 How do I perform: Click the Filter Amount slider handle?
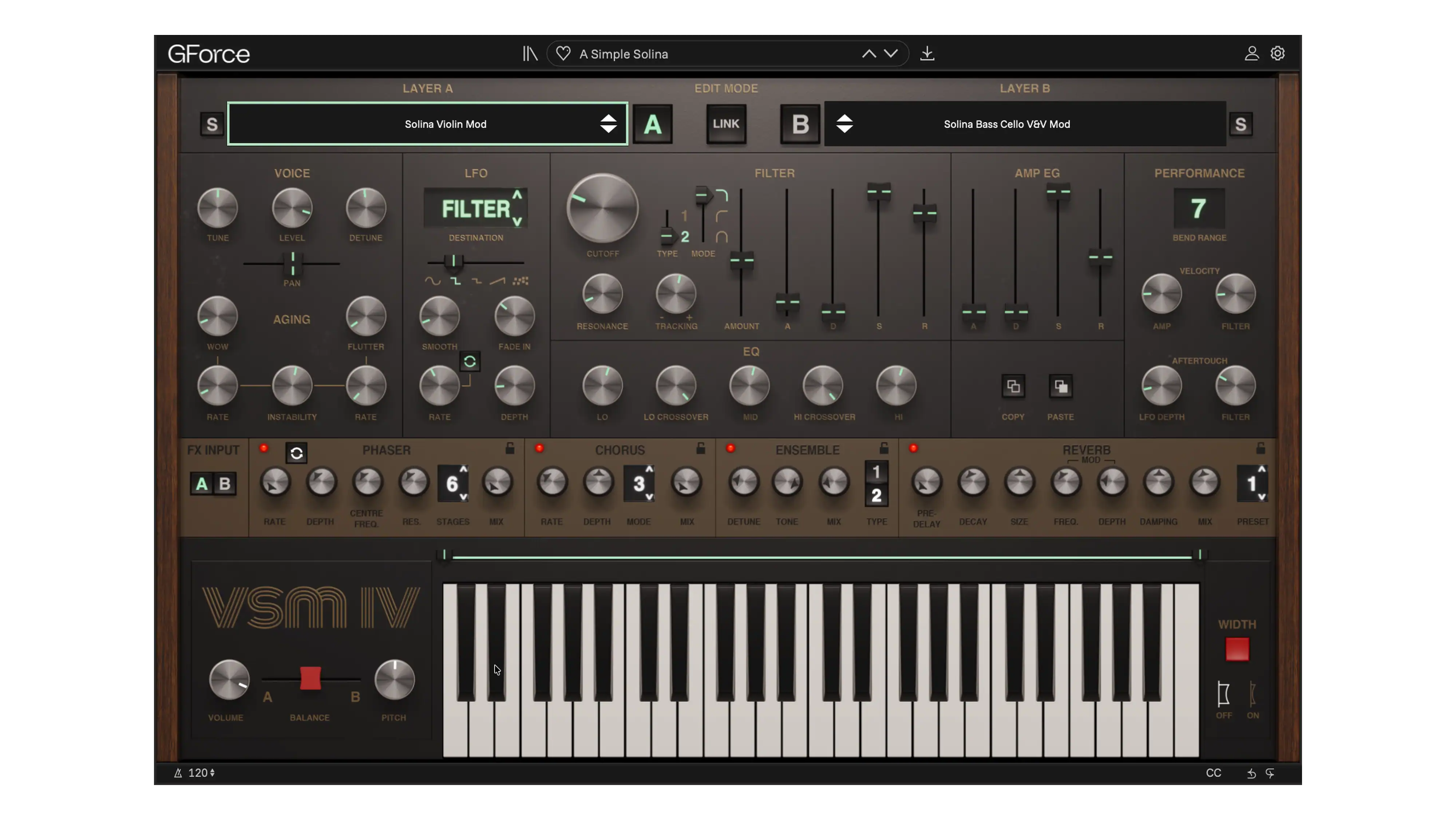pyautogui.click(x=741, y=261)
